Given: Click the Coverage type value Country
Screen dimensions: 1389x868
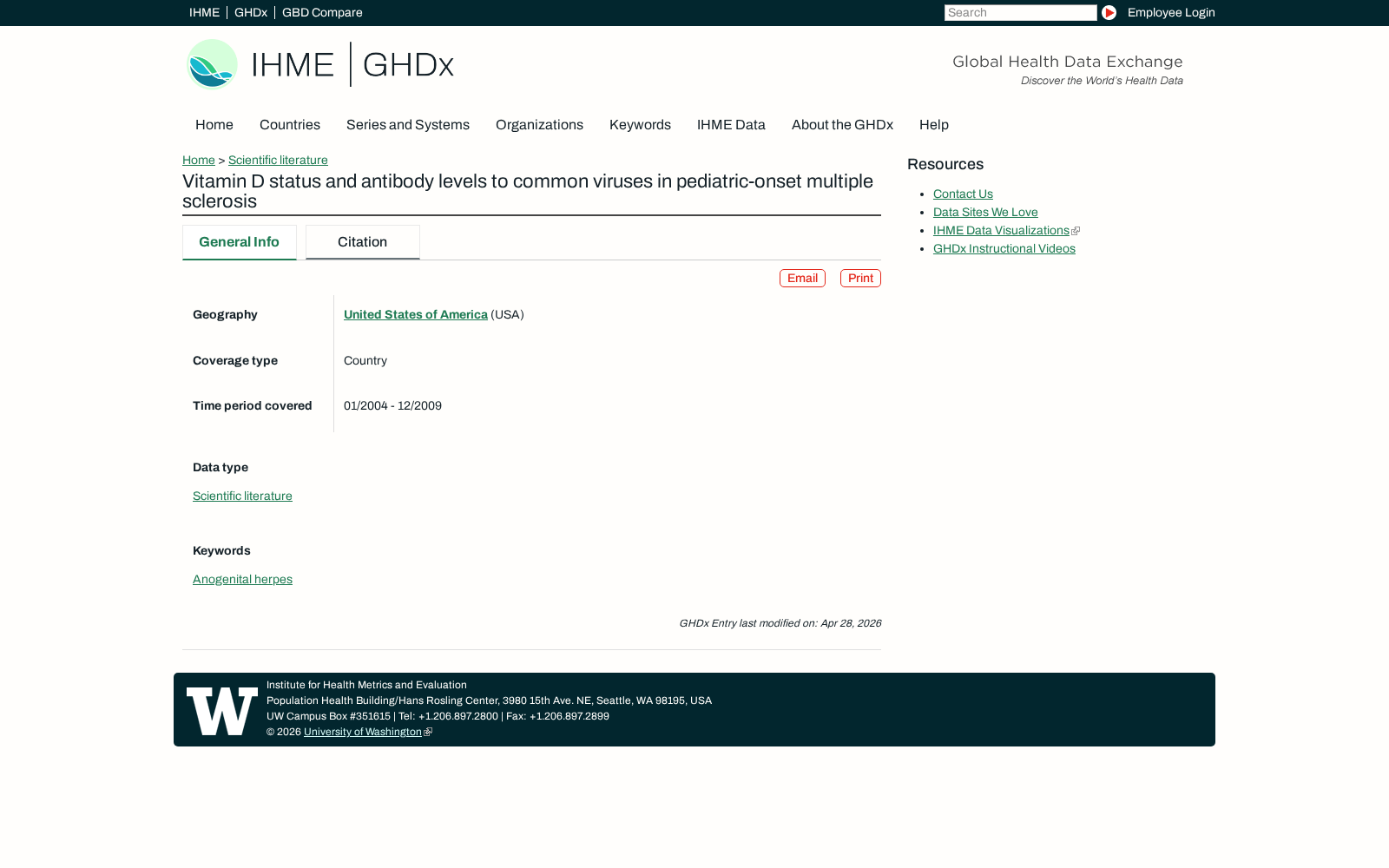Looking at the screenshot, I should click(365, 361).
